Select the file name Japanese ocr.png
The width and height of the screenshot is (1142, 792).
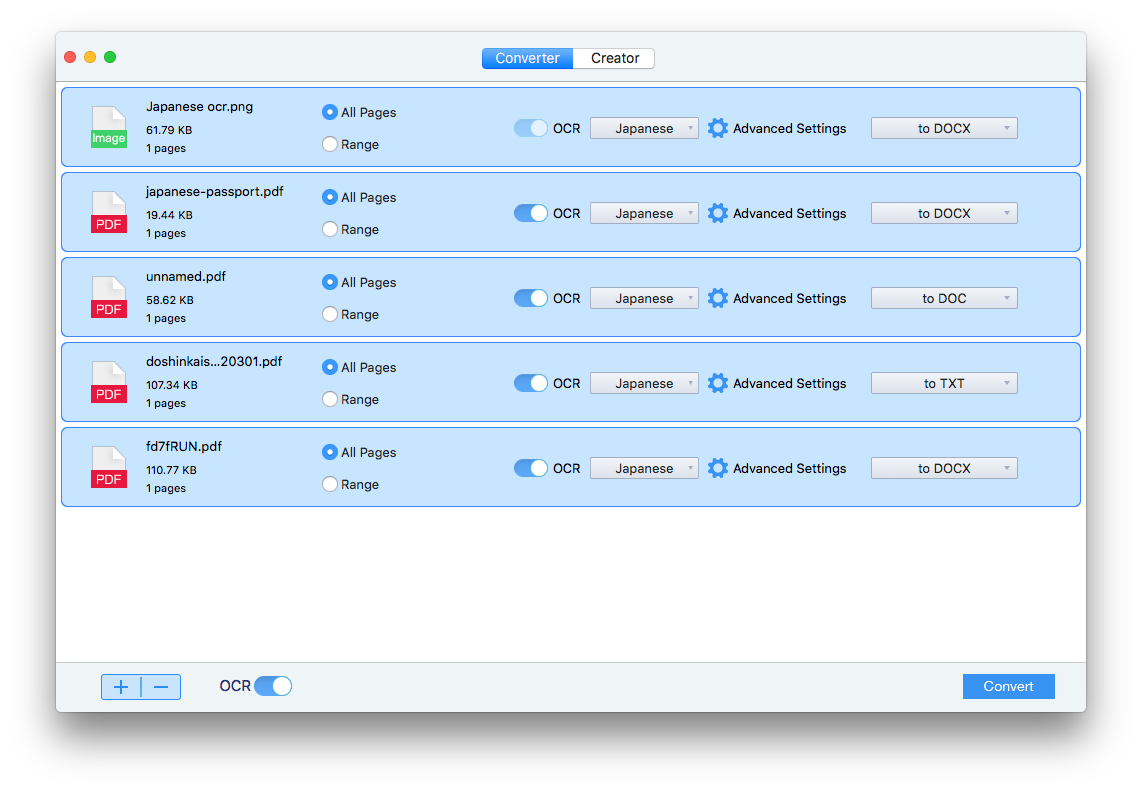[200, 106]
